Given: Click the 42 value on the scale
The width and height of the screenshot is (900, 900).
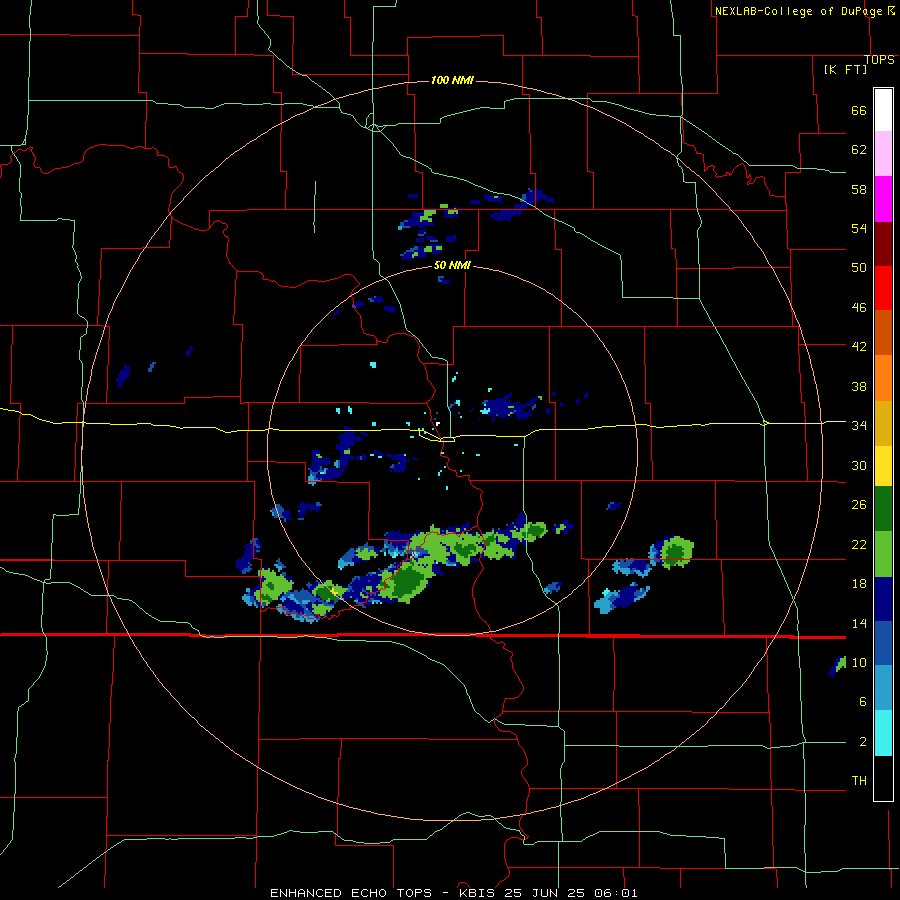Looking at the screenshot, I should pyautogui.click(x=859, y=347).
